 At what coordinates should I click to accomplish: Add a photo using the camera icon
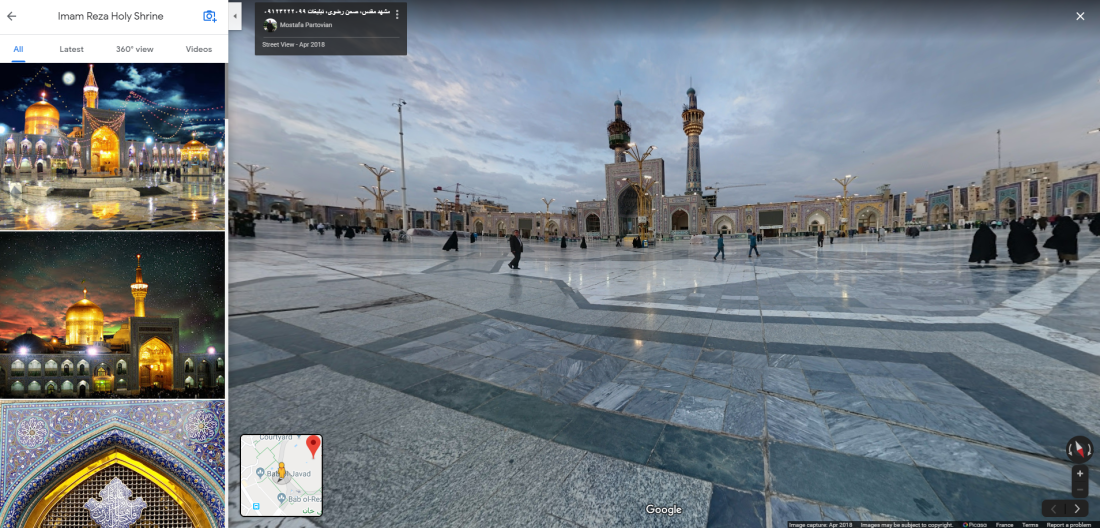click(210, 16)
